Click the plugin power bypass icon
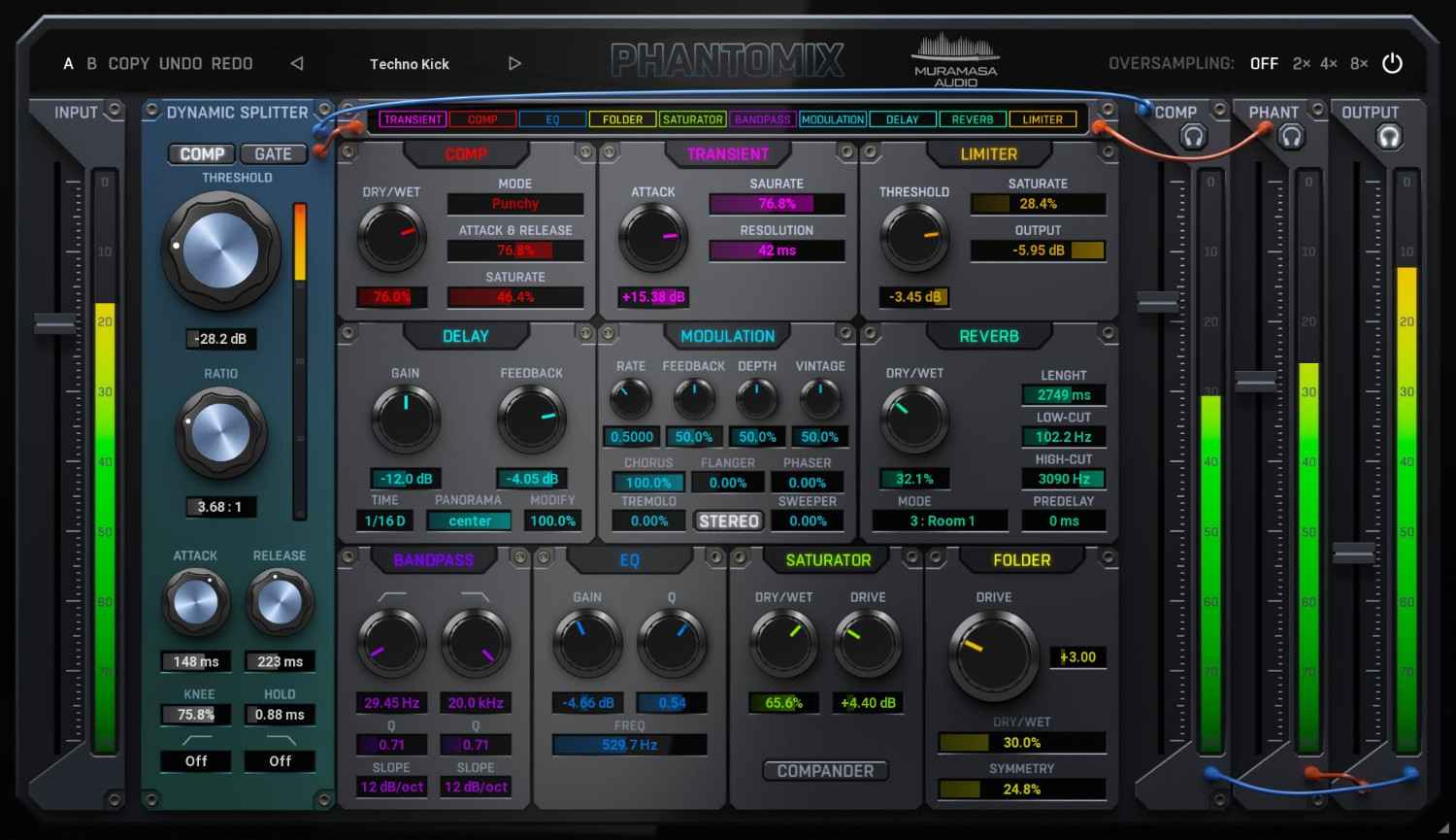 pos(1392,63)
